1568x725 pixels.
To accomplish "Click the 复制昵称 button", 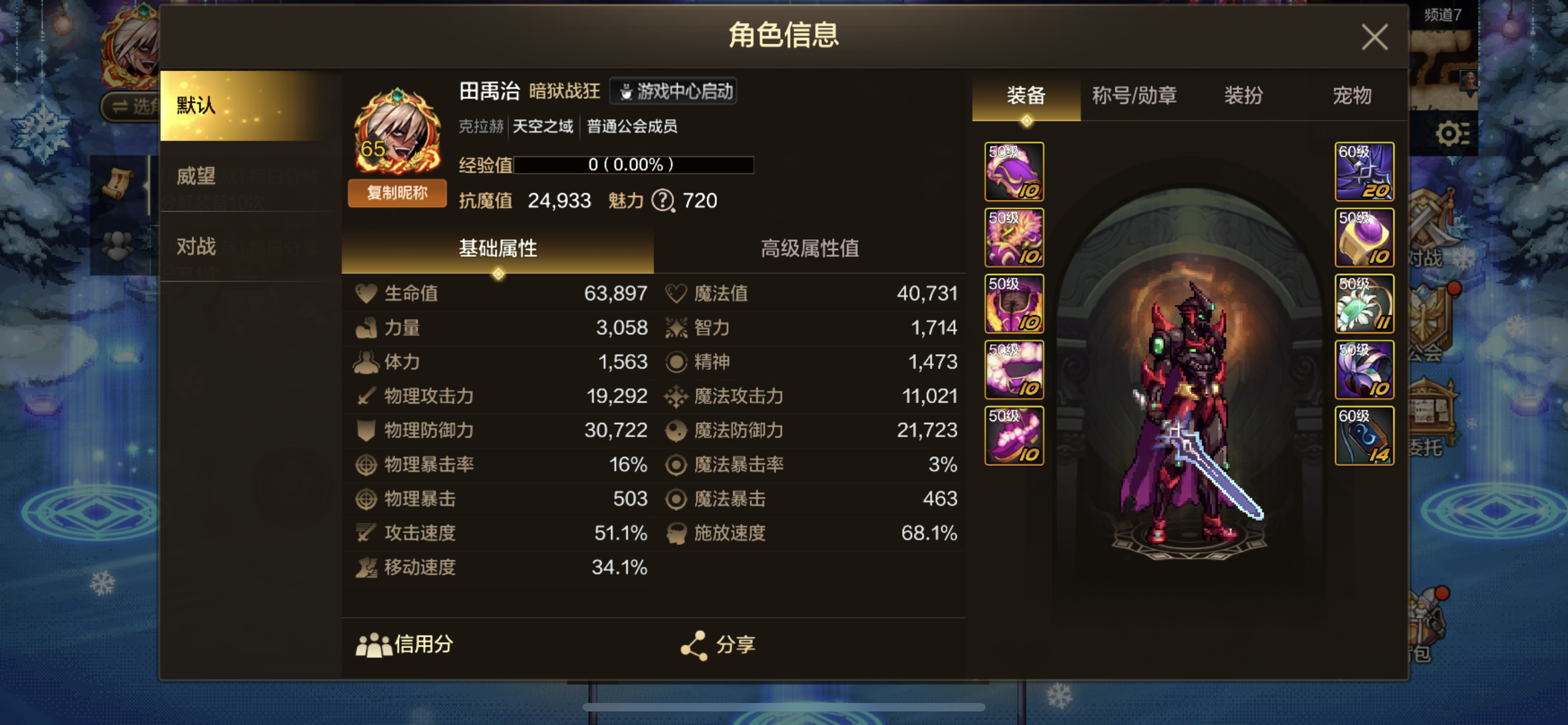I will click(397, 193).
